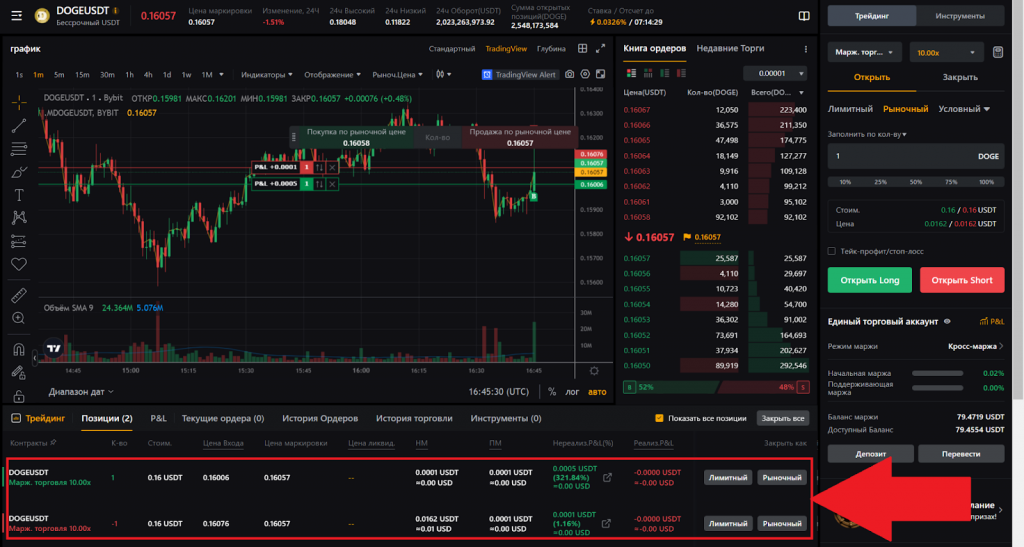Set quantity slider to 100%
1024x547 pixels.
[x=986, y=182]
